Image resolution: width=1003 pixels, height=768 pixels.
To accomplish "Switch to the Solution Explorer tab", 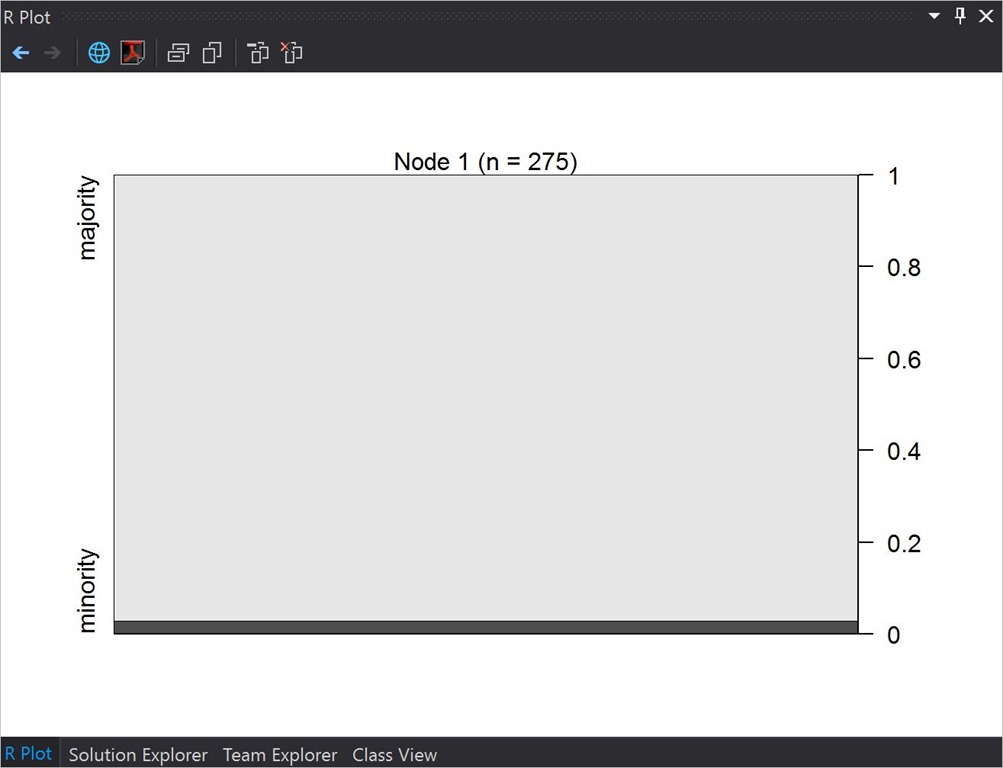I will pos(138,755).
